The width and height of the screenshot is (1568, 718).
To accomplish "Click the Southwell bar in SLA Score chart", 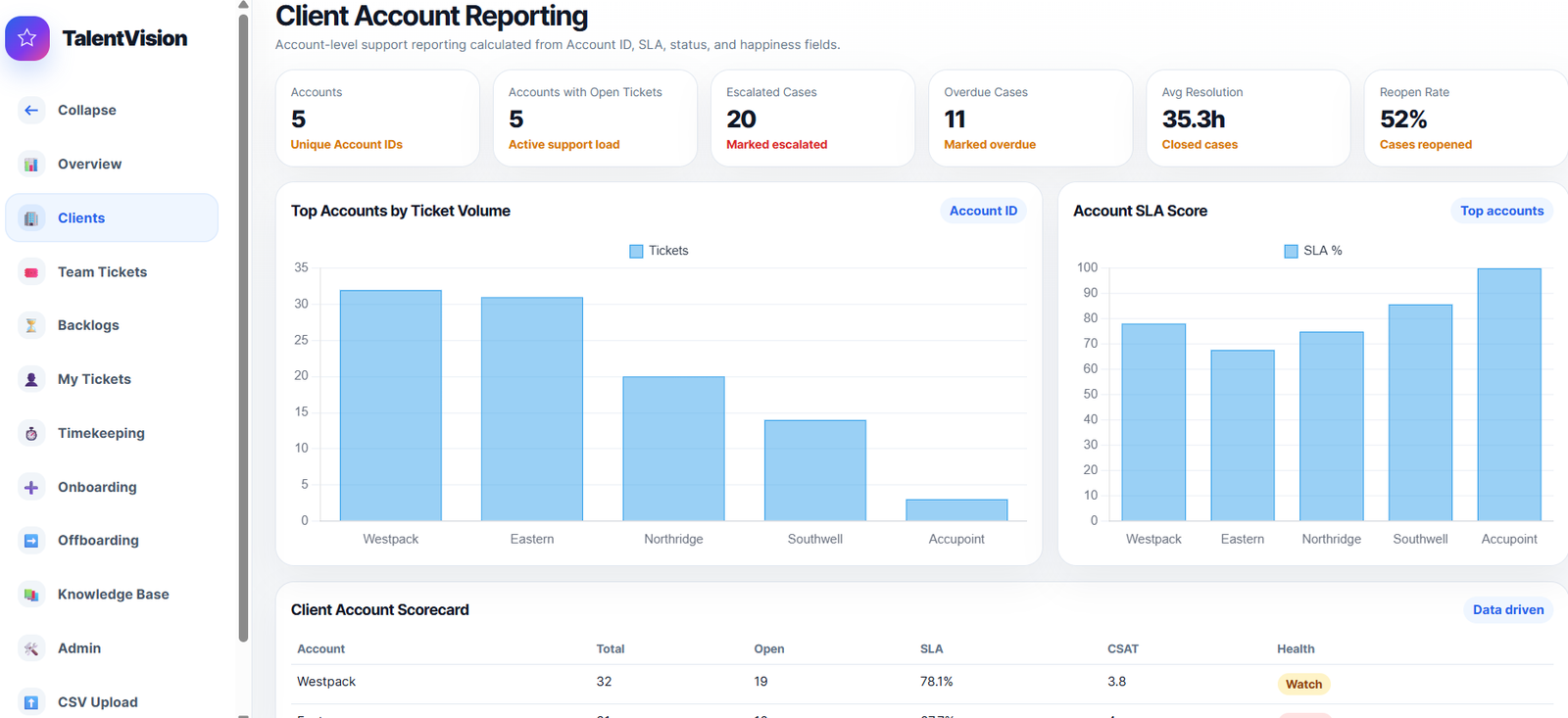I will click(1420, 412).
